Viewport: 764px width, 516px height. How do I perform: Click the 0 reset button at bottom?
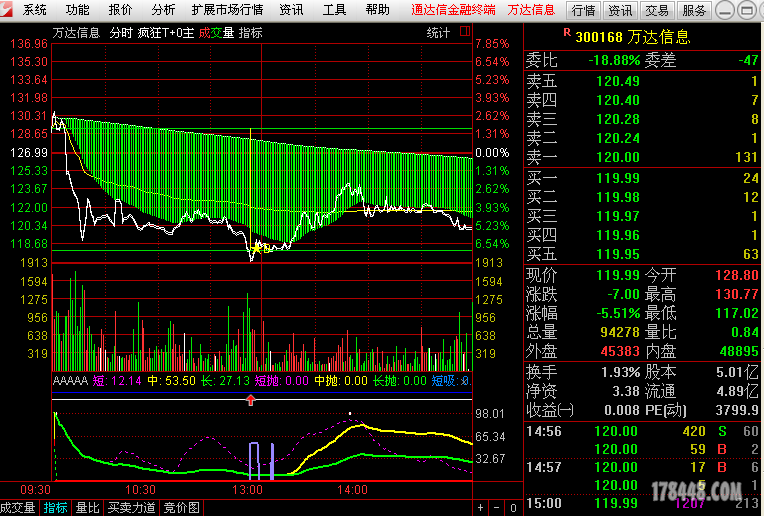(x=513, y=508)
